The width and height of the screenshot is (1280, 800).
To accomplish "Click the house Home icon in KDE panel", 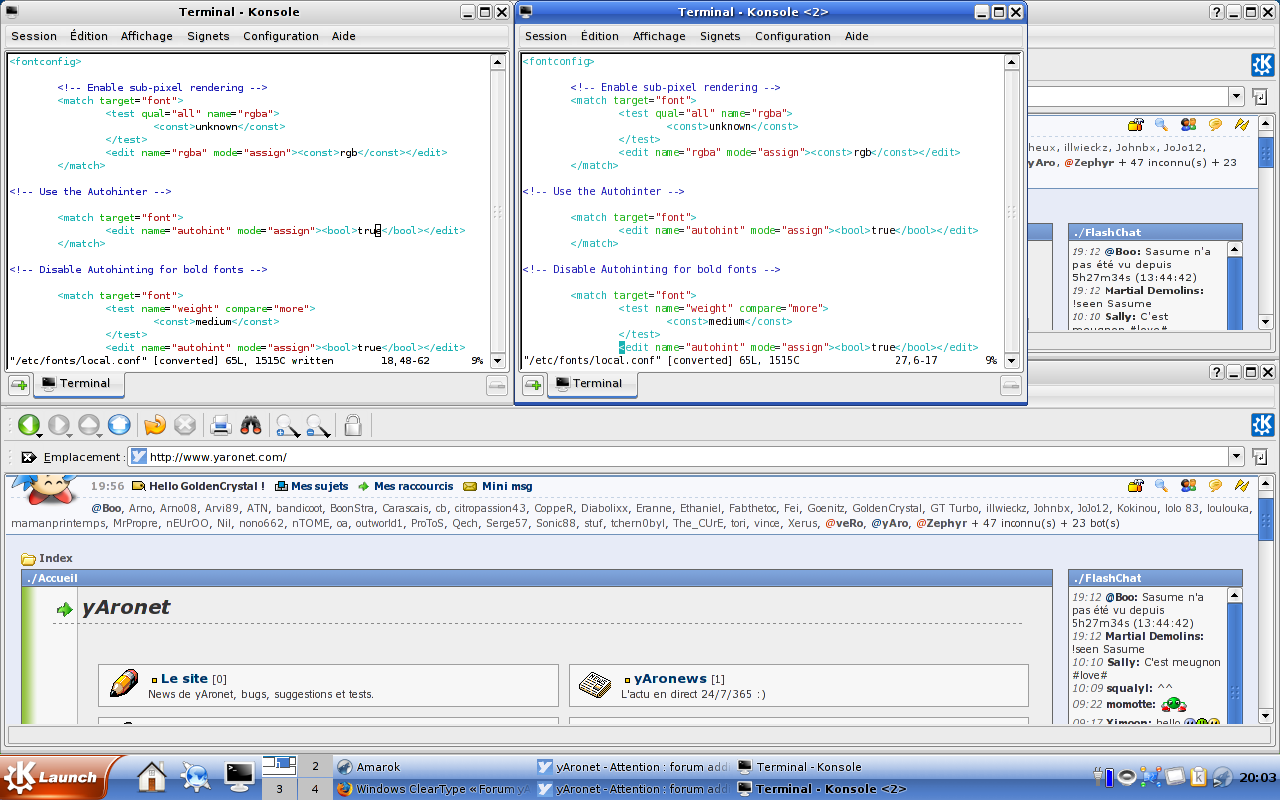I will point(152,776).
